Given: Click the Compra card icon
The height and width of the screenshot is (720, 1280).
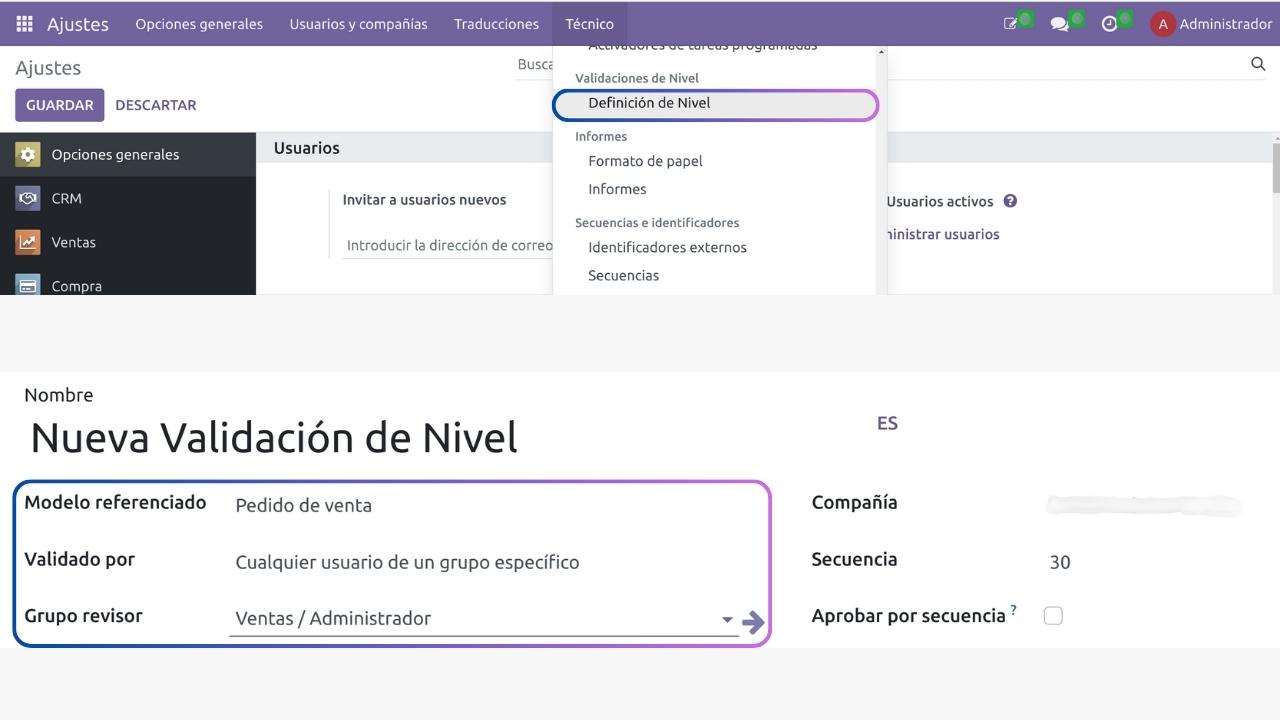Looking at the screenshot, I should tap(28, 285).
